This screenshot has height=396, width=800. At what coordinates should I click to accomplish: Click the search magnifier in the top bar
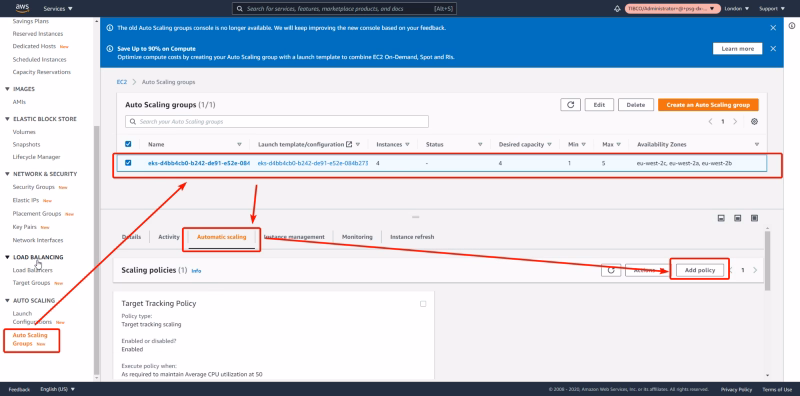[x=240, y=9]
